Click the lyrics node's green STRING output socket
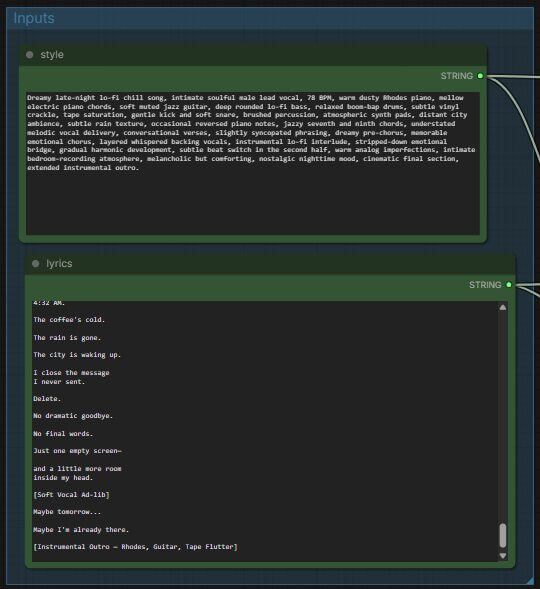The image size is (540, 589). tap(509, 285)
